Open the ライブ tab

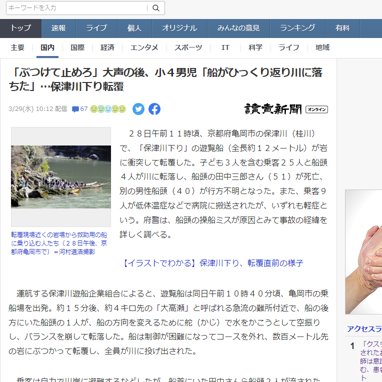(x=96, y=28)
